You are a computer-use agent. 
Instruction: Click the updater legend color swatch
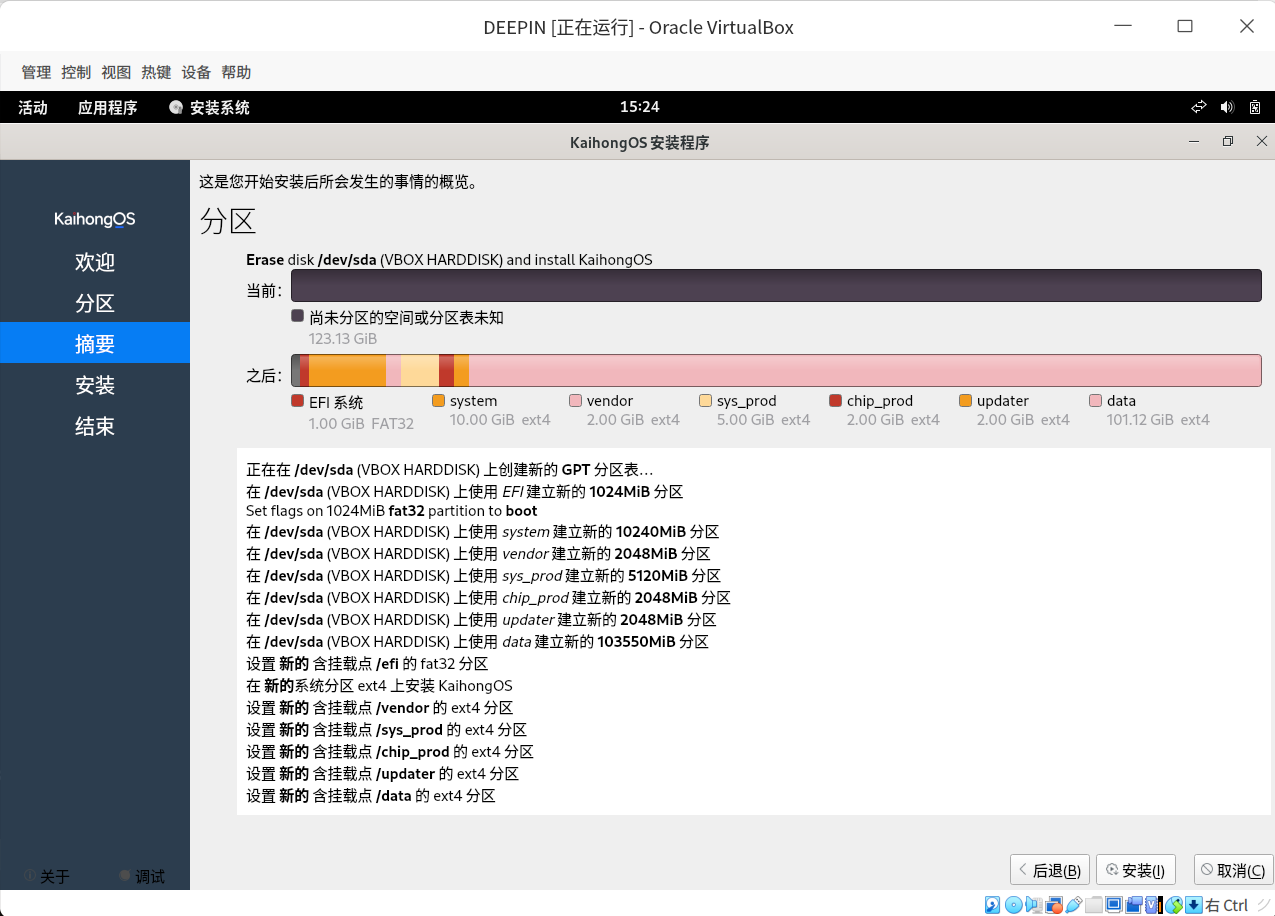pos(965,401)
